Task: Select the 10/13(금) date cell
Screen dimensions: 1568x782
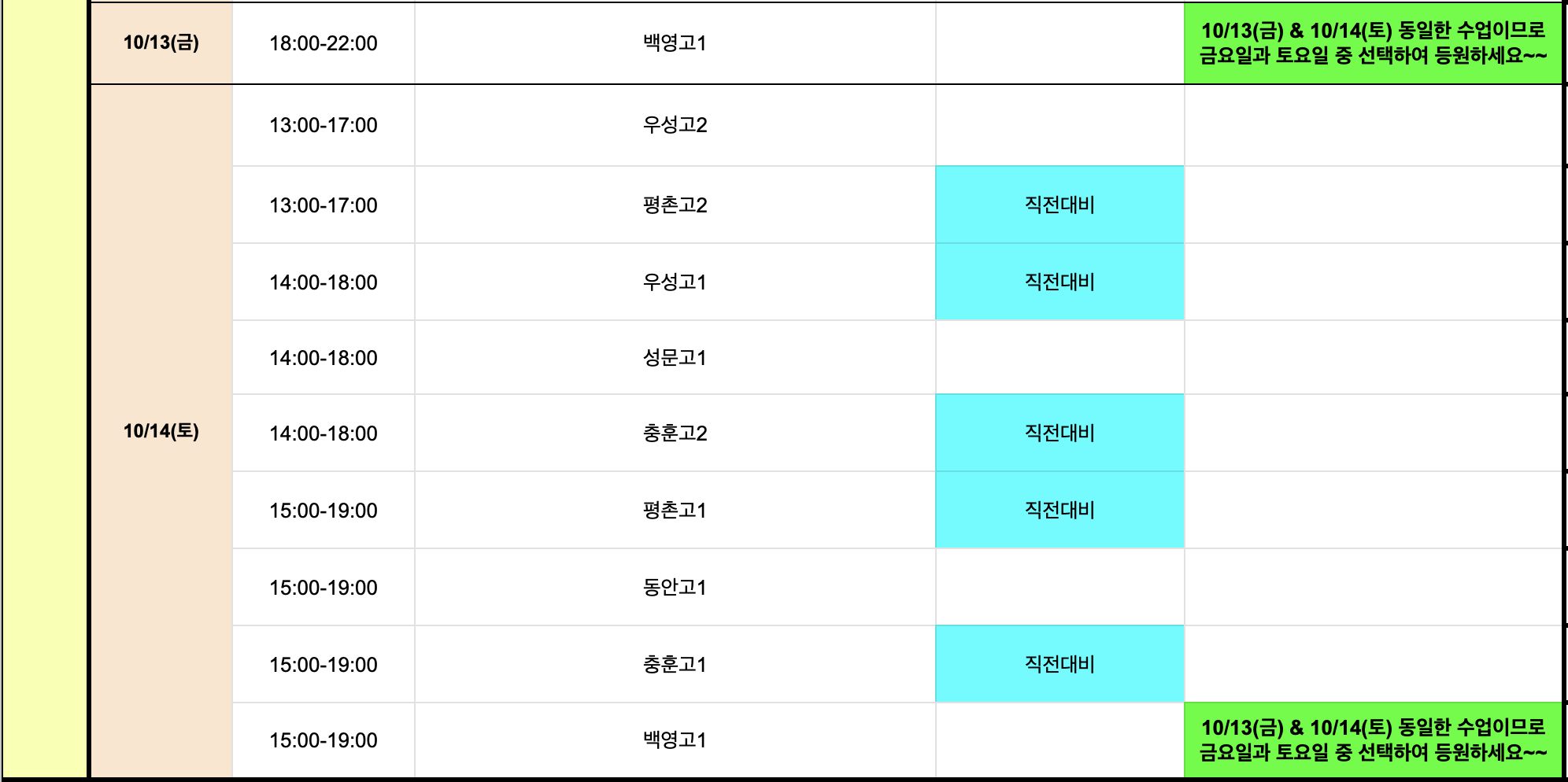Action: click(161, 43)
